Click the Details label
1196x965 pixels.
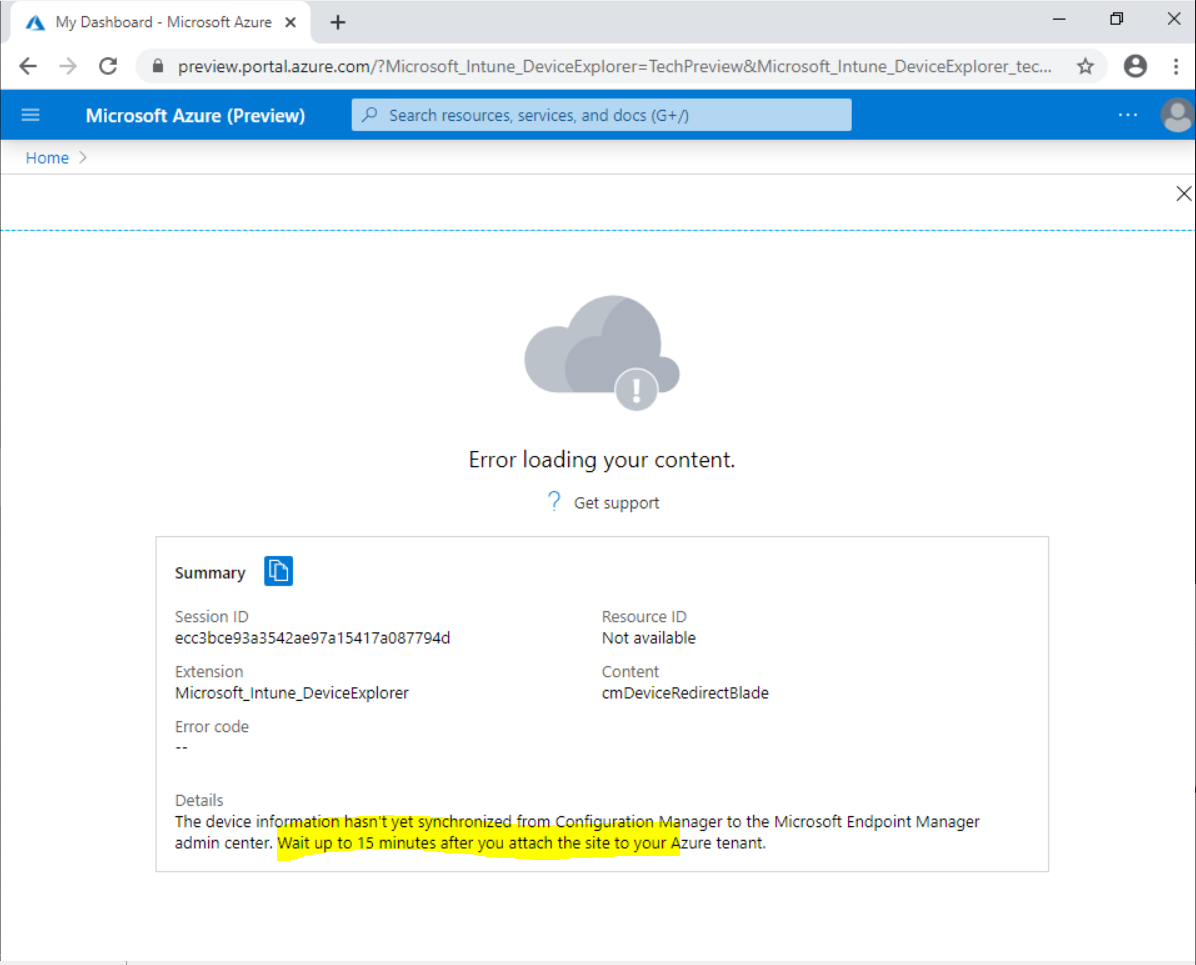[199, 800]
